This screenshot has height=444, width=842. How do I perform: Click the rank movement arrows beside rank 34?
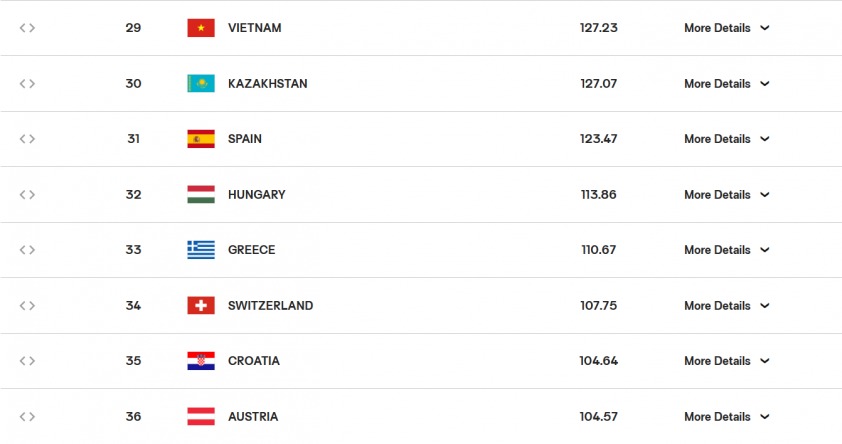tap(27, 306)
